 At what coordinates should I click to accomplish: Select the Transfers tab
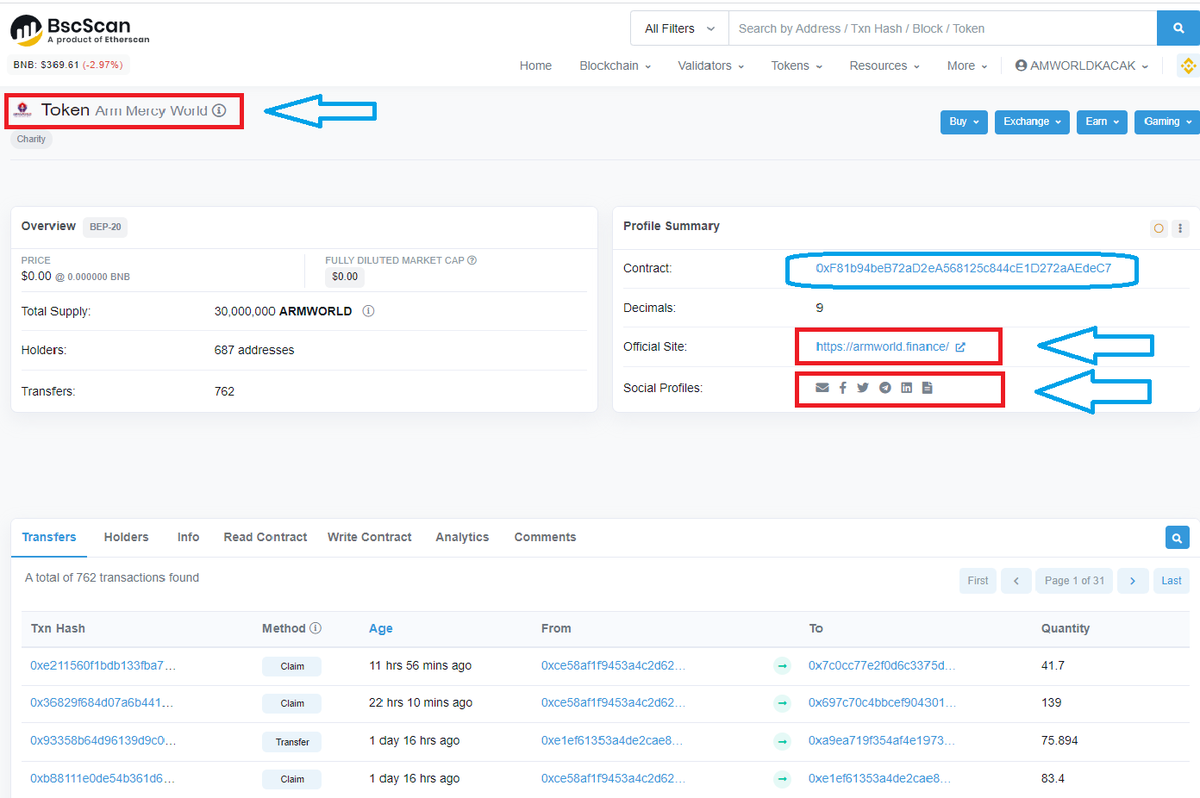49,537
